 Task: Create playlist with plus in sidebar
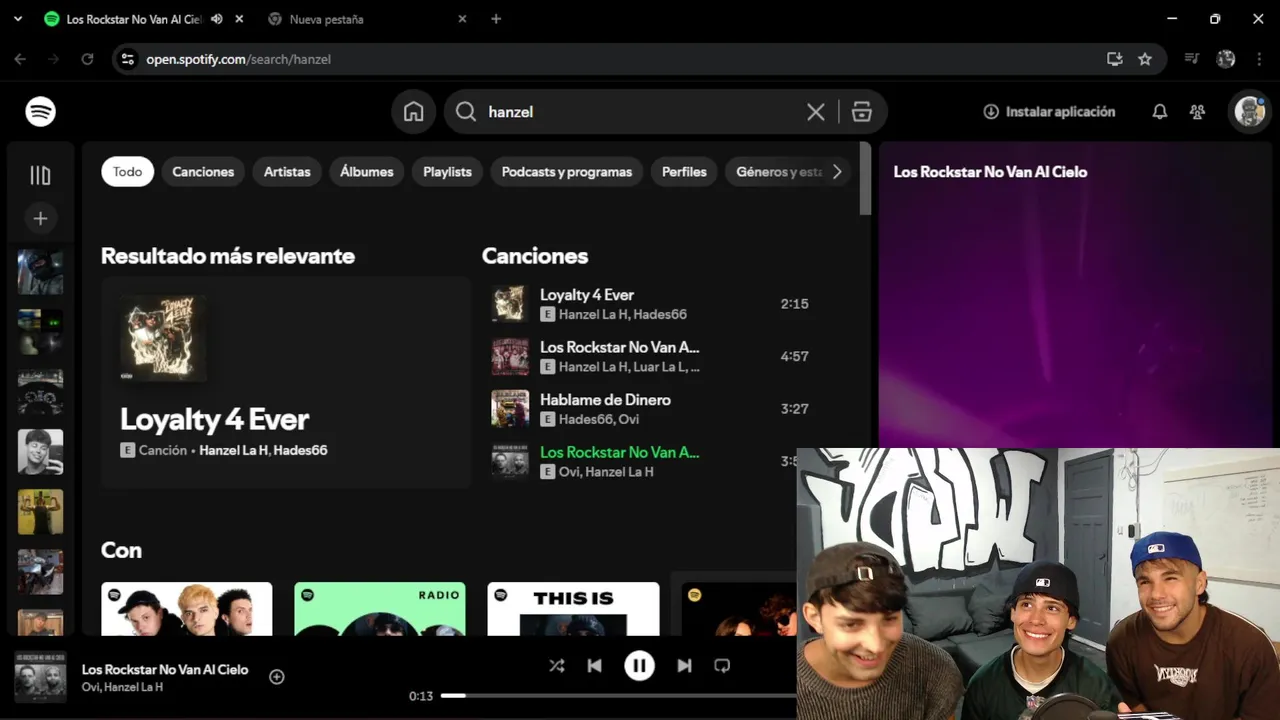tap(40, 218)
